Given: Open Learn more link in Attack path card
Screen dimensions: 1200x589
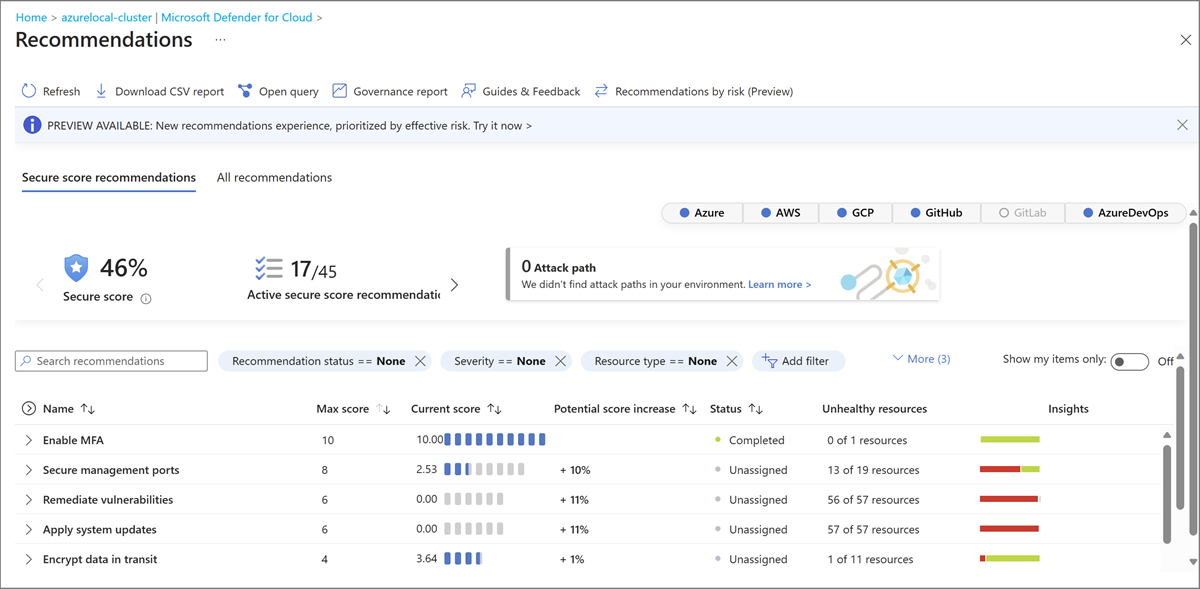Looking at the screenshot, I should pyautogui.click(x=779, y=285).
